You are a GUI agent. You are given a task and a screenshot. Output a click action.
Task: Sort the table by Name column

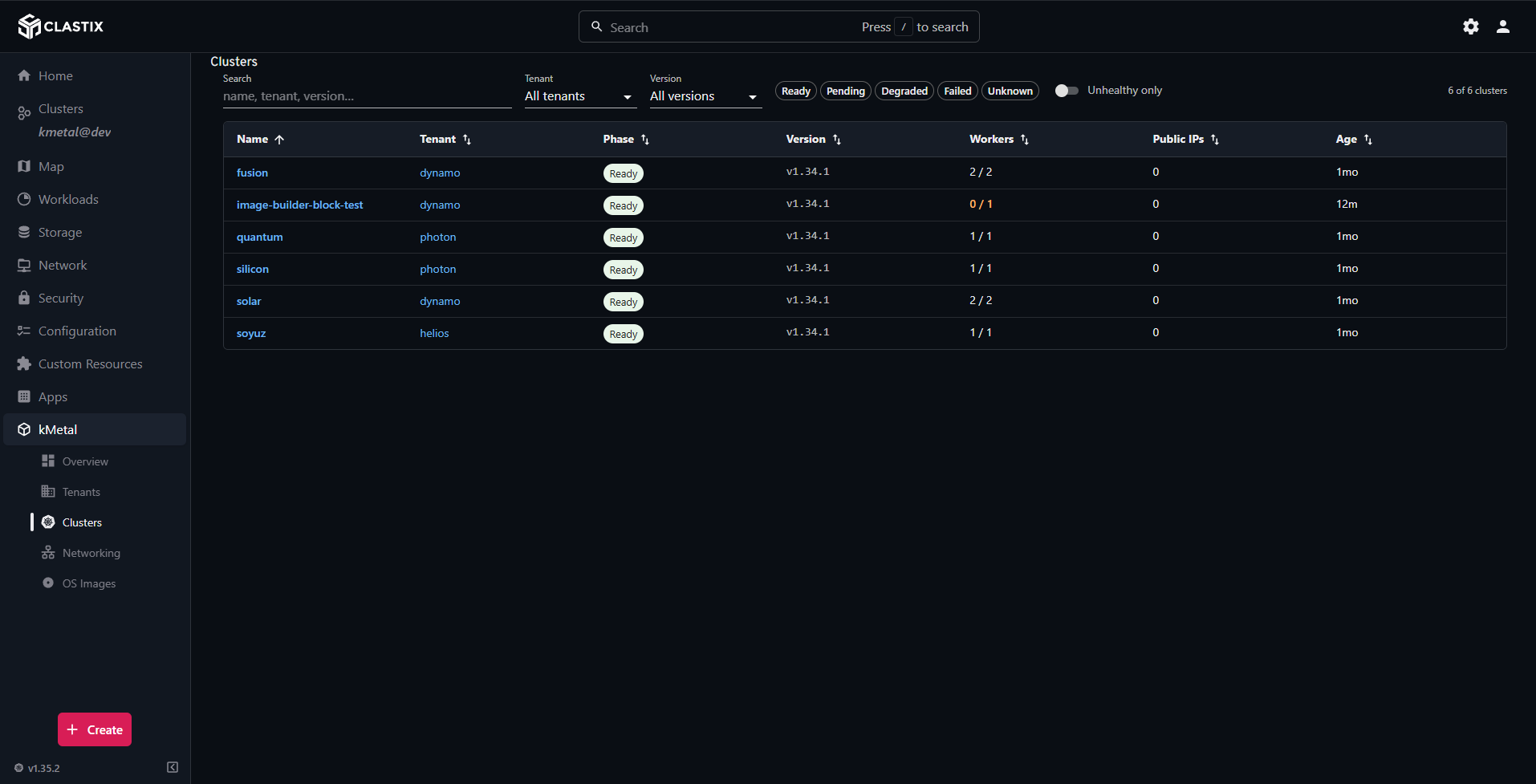(x=260, y=139)
